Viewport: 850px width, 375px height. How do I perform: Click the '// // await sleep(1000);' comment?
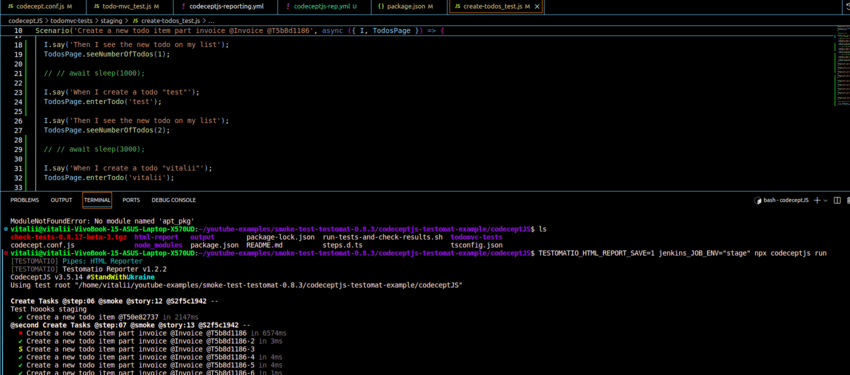[94, 73]
